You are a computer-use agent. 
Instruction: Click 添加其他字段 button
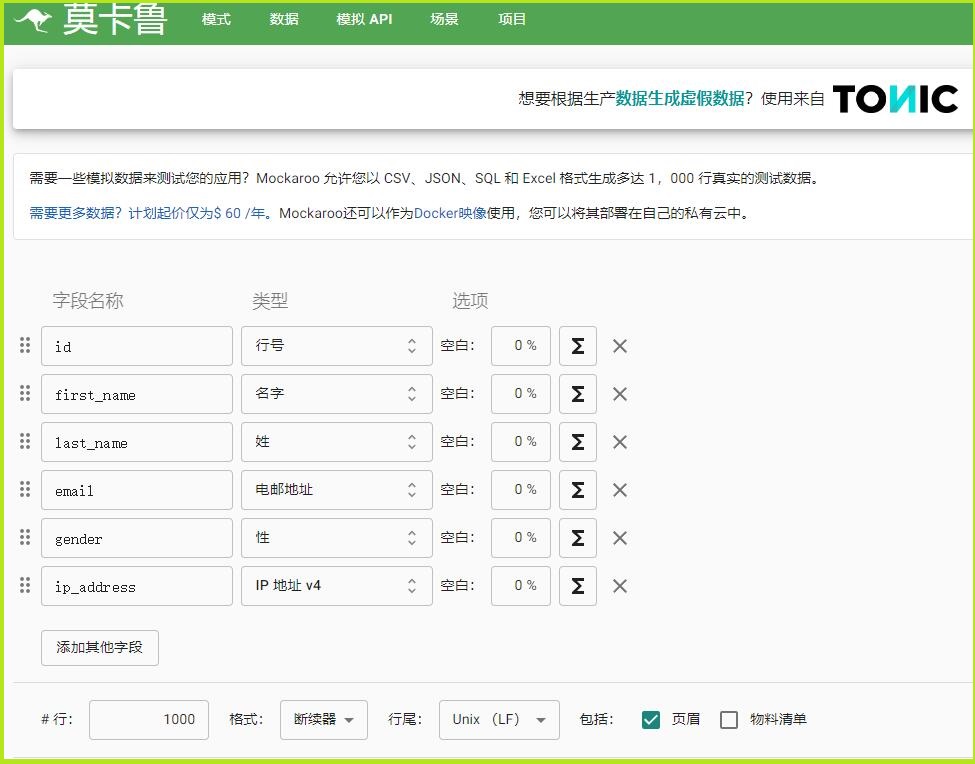[x=100, y=647]
